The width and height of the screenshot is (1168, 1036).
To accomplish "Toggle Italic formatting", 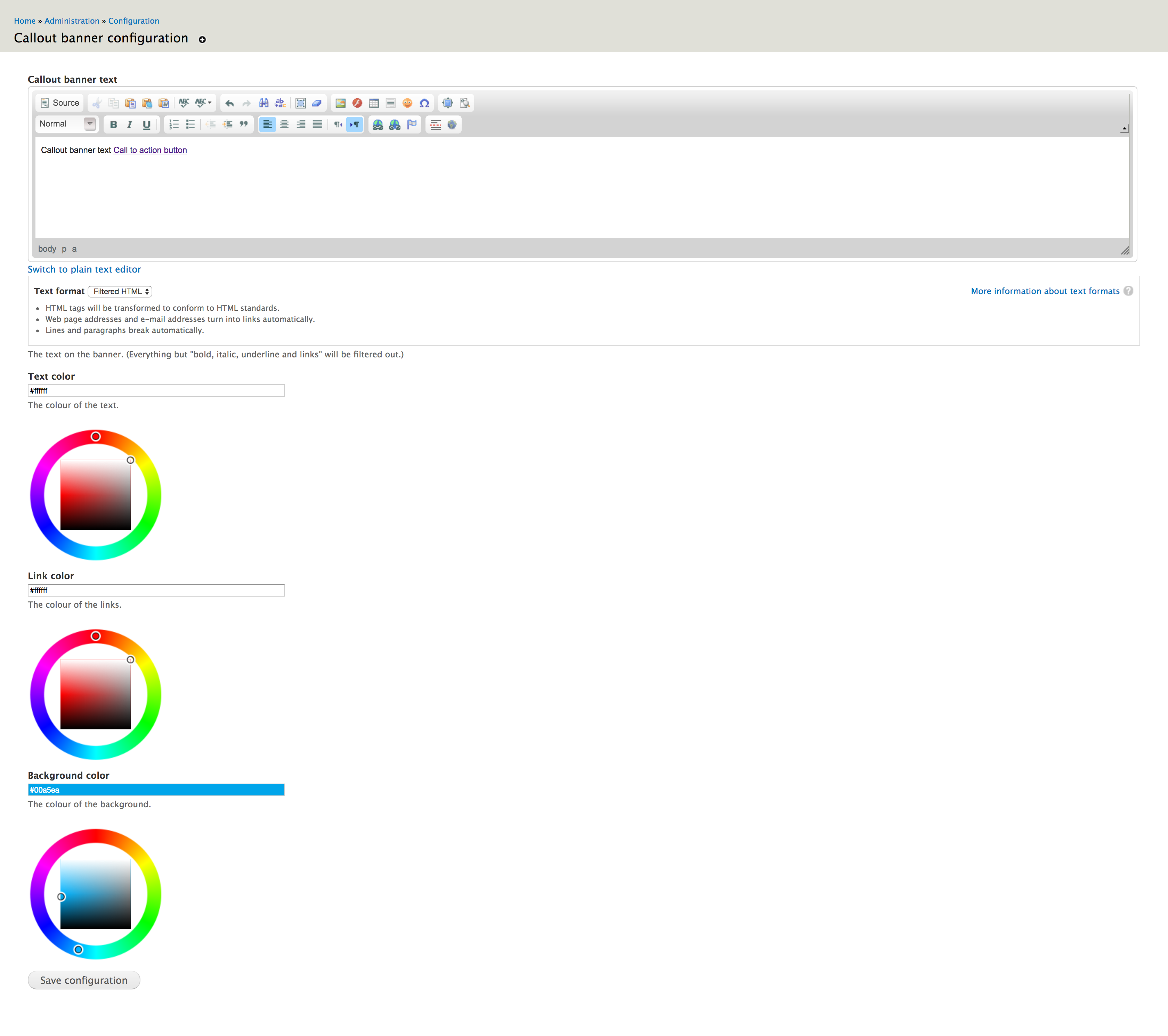I will [x=130, y=124].
